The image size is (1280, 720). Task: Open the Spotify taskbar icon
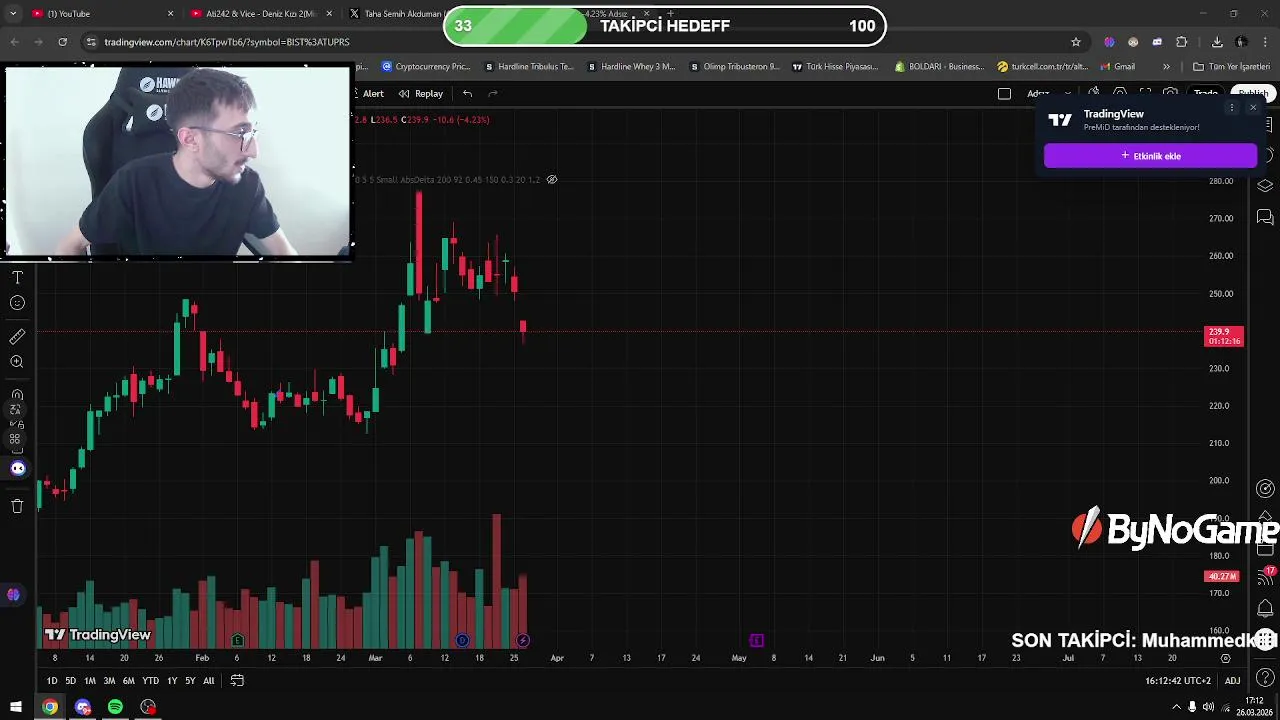[x=115, y=707]
